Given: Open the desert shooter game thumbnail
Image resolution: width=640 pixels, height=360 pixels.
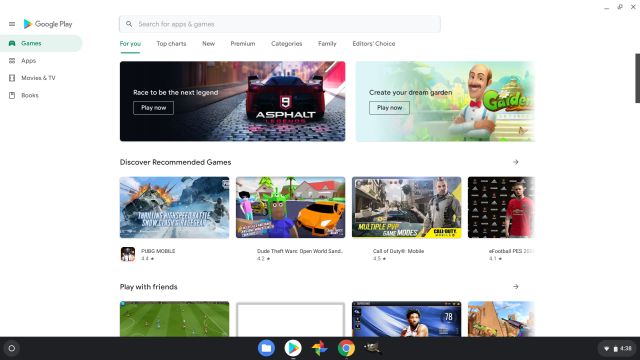Looking at the screenshot, I should coord(501,319).
